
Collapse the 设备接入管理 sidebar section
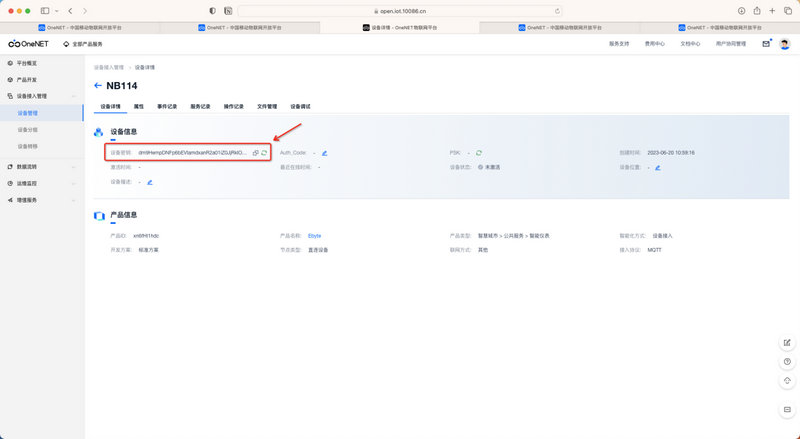(x=42, y=96)
